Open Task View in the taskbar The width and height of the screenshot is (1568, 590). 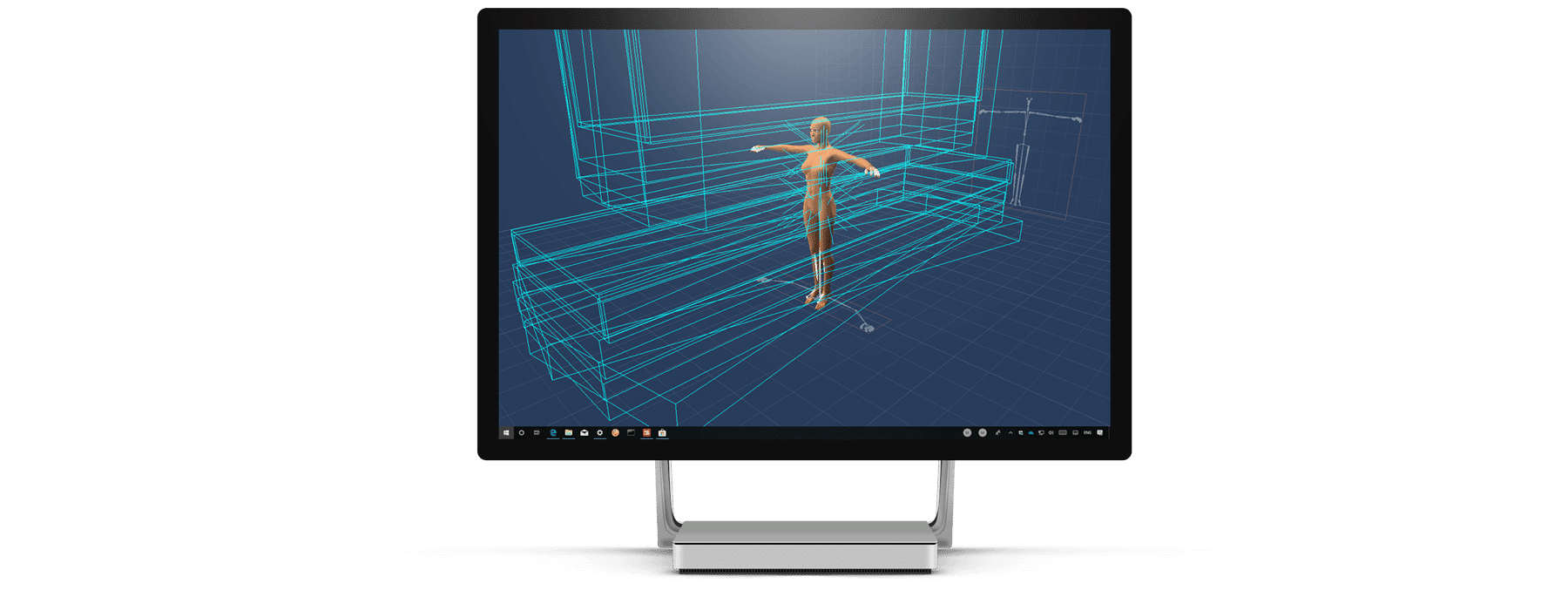pyautogui.click(x=537, y=432)
